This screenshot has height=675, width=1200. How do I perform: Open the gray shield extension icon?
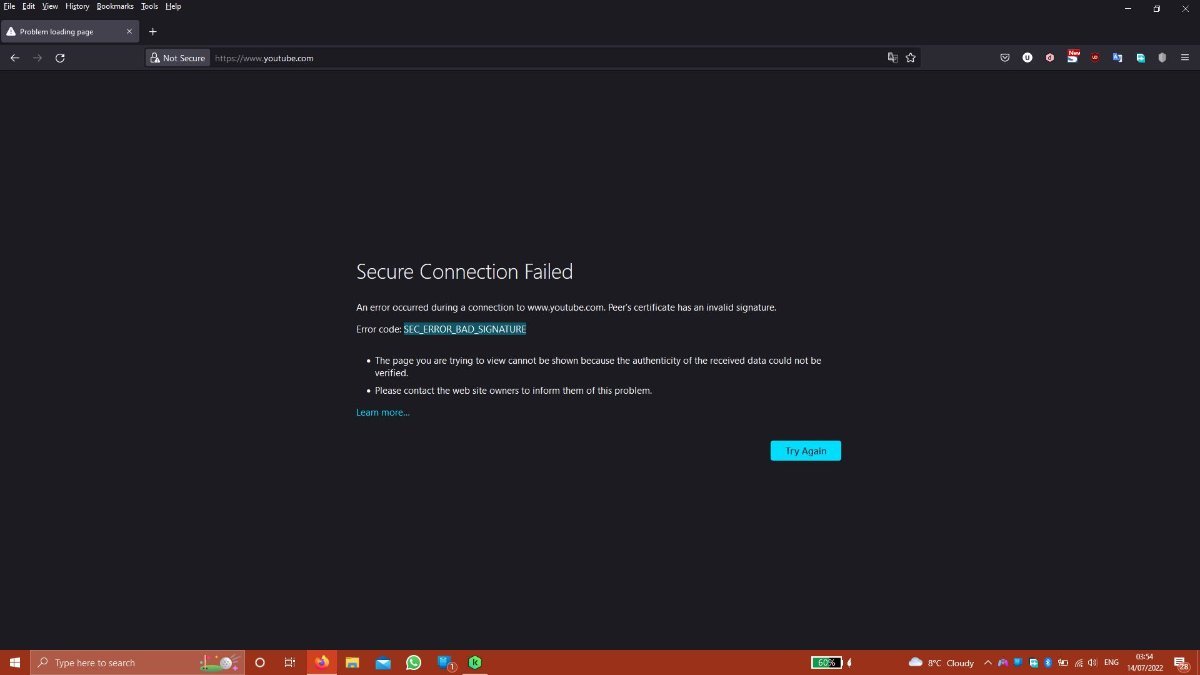(1162, 58)
